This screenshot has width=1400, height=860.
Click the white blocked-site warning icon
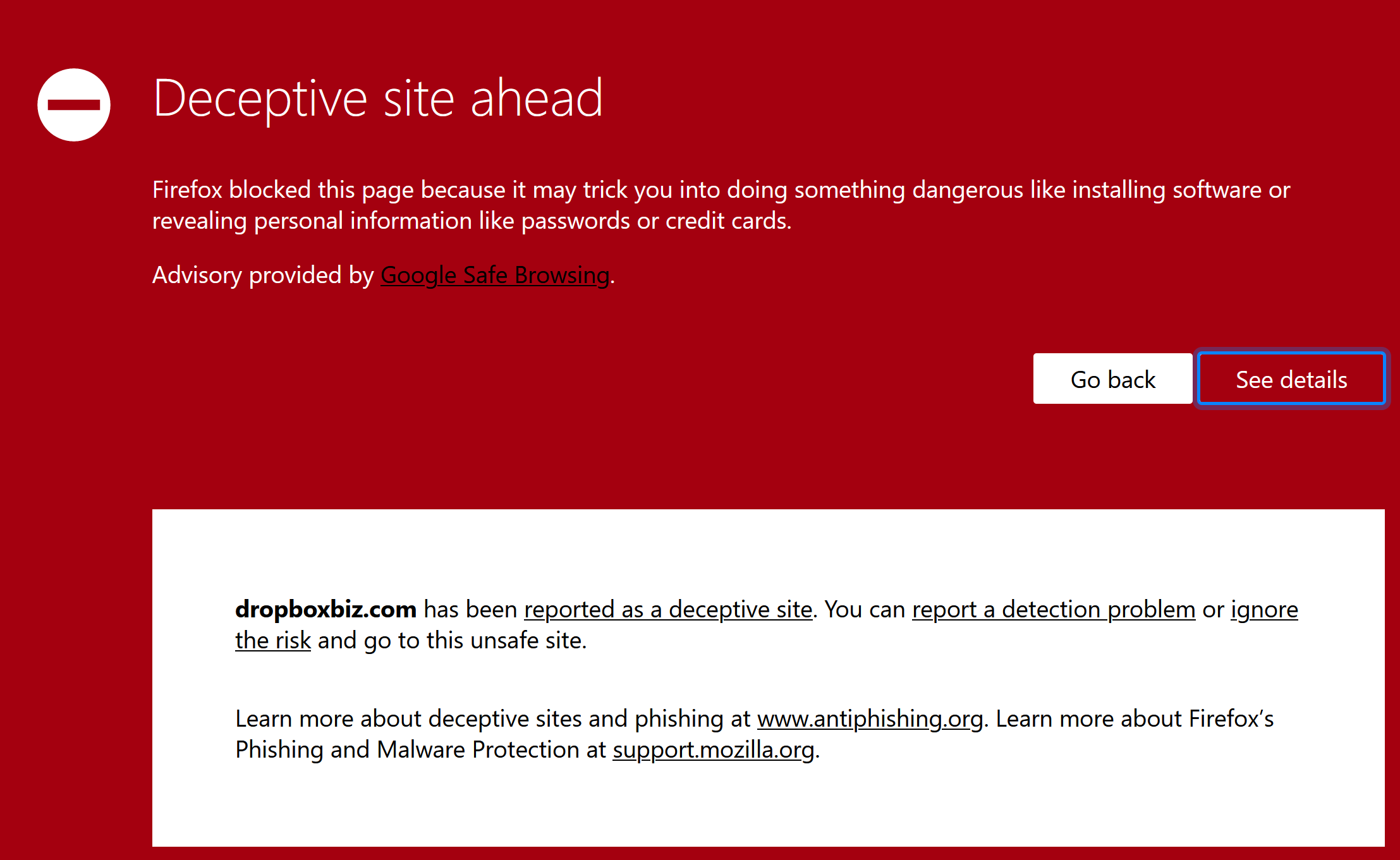(74, 104)
